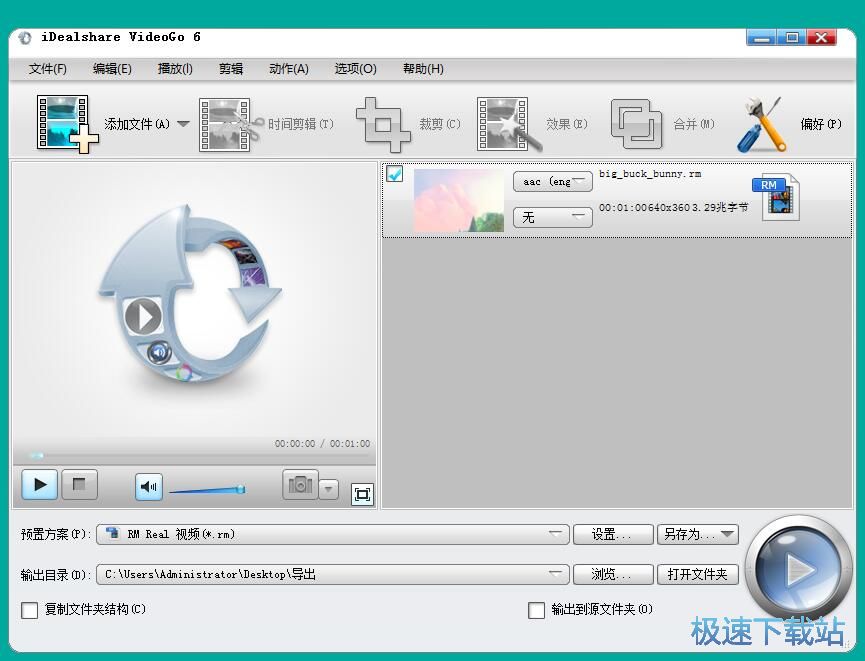Toggle full screen preview icon
865x661 pixels.
click(x=362, y=494)
